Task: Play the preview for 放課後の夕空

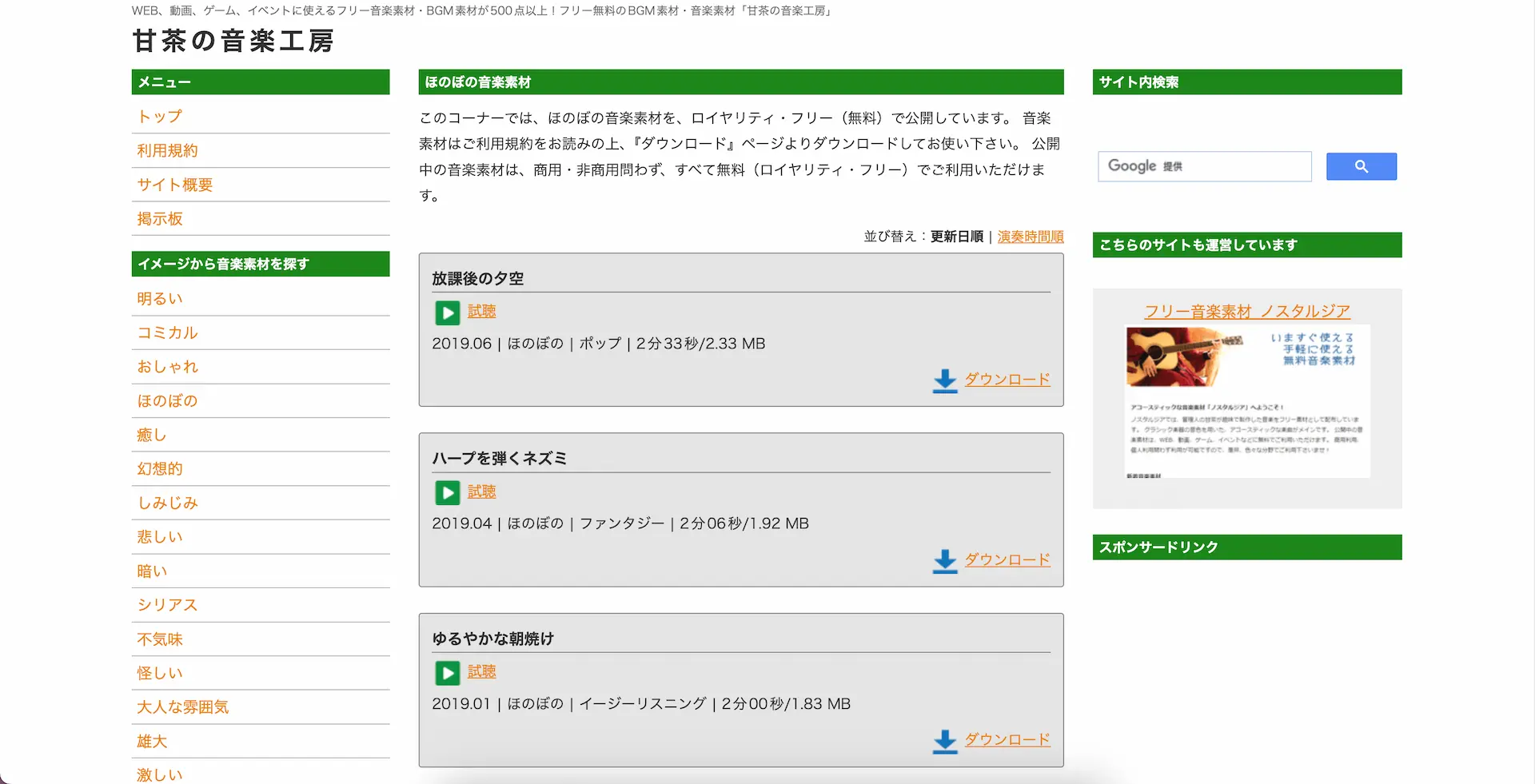Action: (x=448, y=312)
